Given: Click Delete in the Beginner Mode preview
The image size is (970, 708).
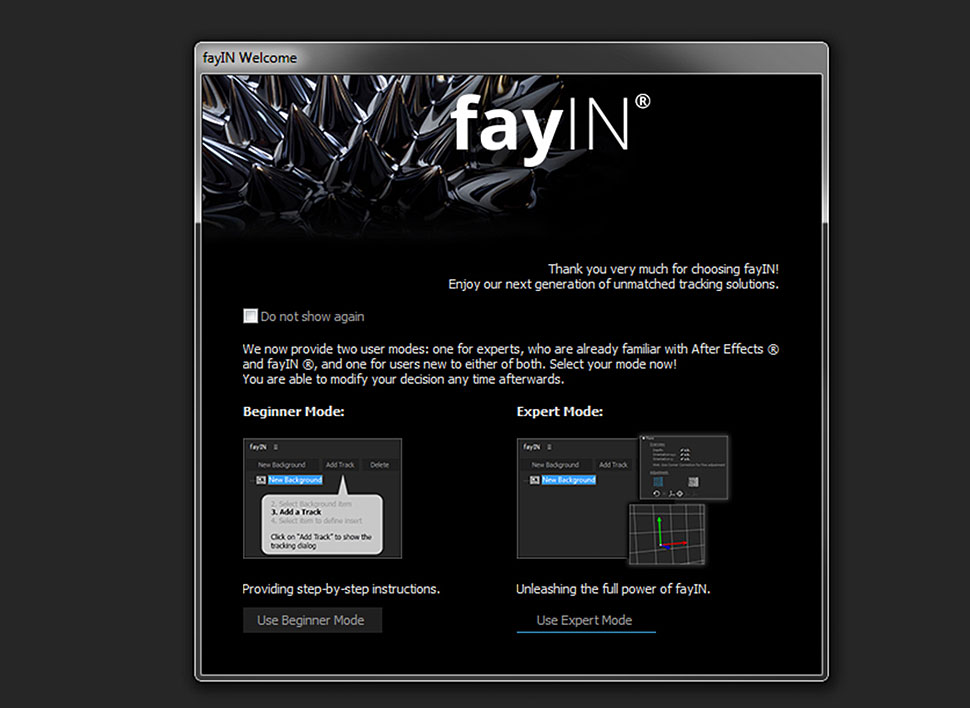Looking at the screenshot, I should 380,465.
